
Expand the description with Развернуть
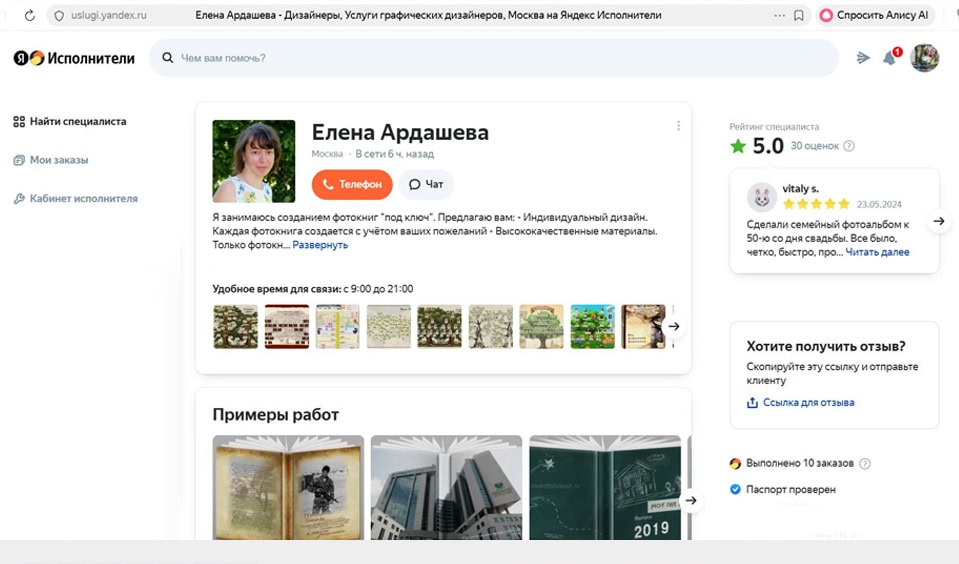point(320,245)
